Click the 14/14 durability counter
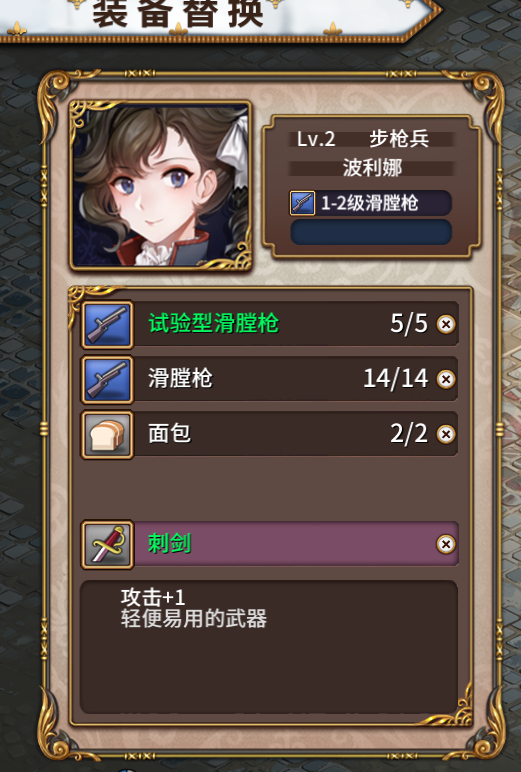Viewport: 521px width, 772px height. click(396, 379)
